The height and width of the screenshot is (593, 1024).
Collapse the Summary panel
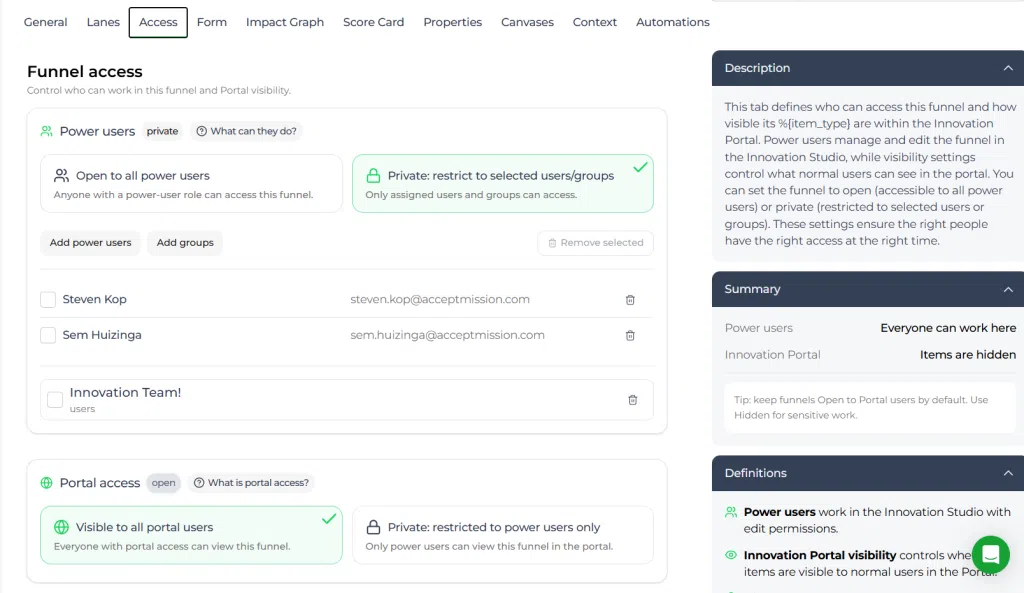[x=1008, y=289]
